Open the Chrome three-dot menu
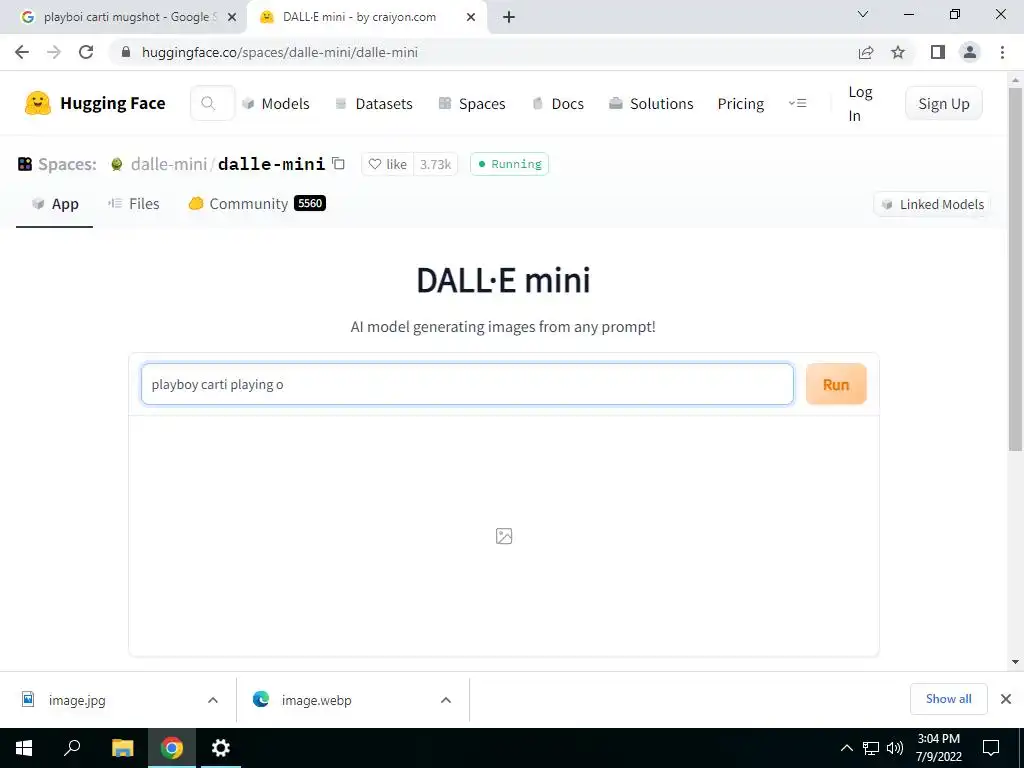Image resolution: width=1024 pixels, height=768 pixels. coord(1002,52)
